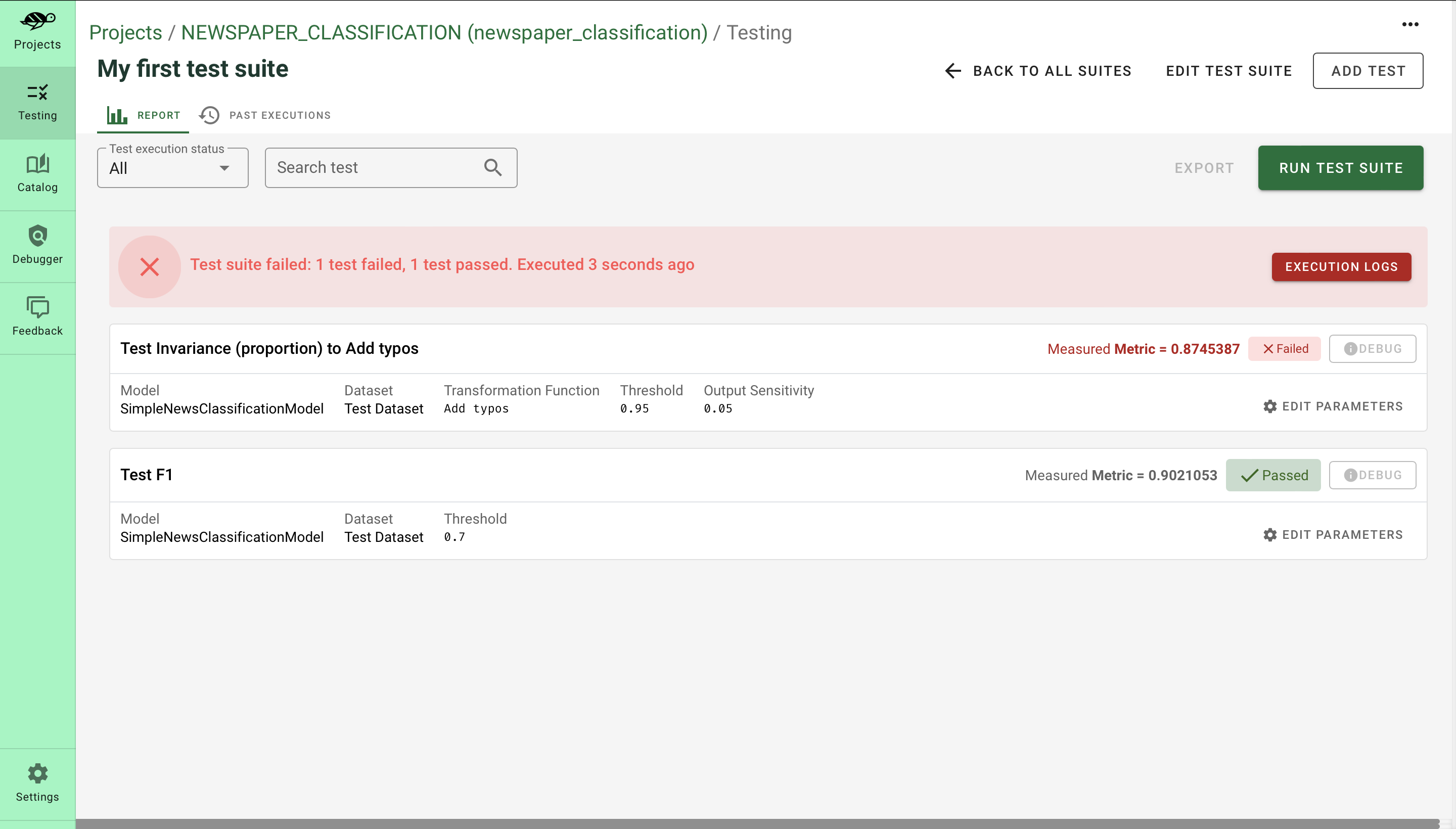Click the My first test suite heading
The width and height of the screenshot is (1456, 829).
point(193,69)
